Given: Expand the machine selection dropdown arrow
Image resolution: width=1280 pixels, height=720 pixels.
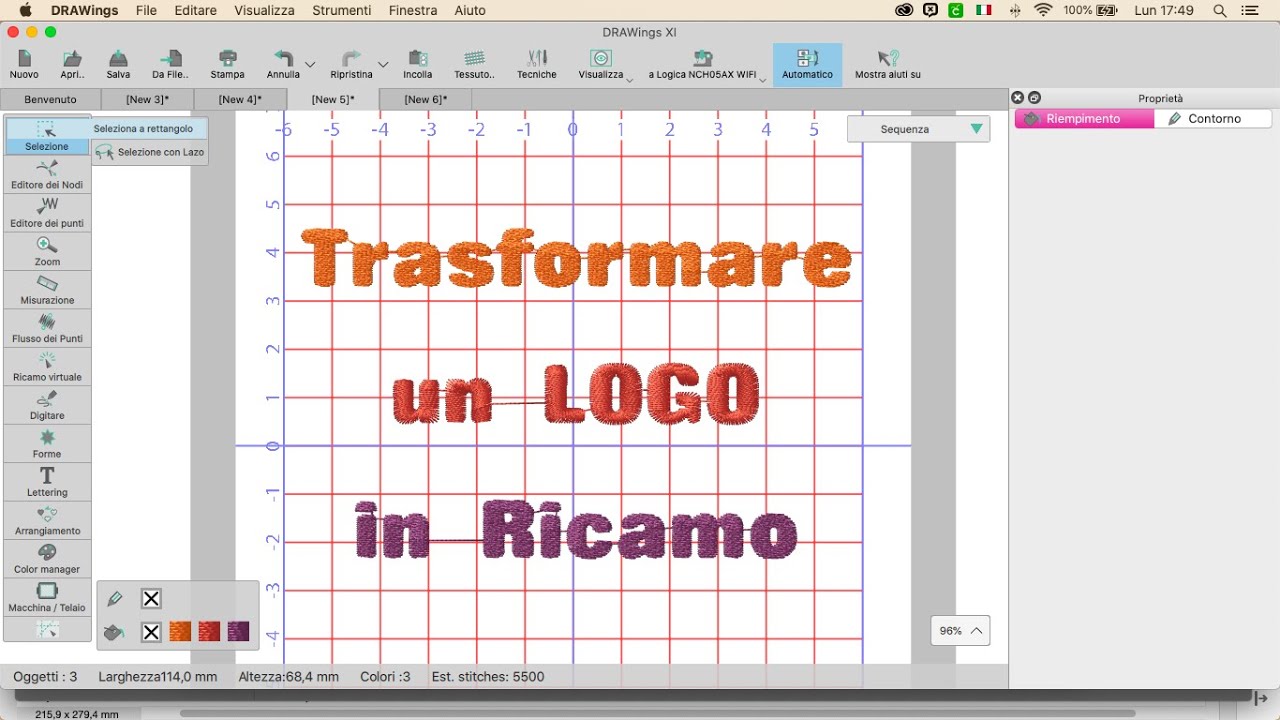Looking at the screenshot, I should coord(763,79).
